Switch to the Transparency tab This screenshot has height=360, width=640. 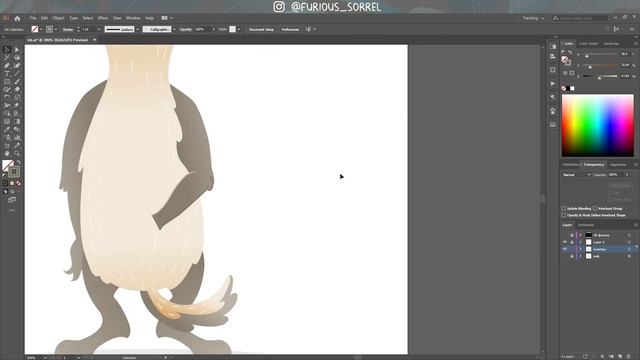click(x=593, y=165)
